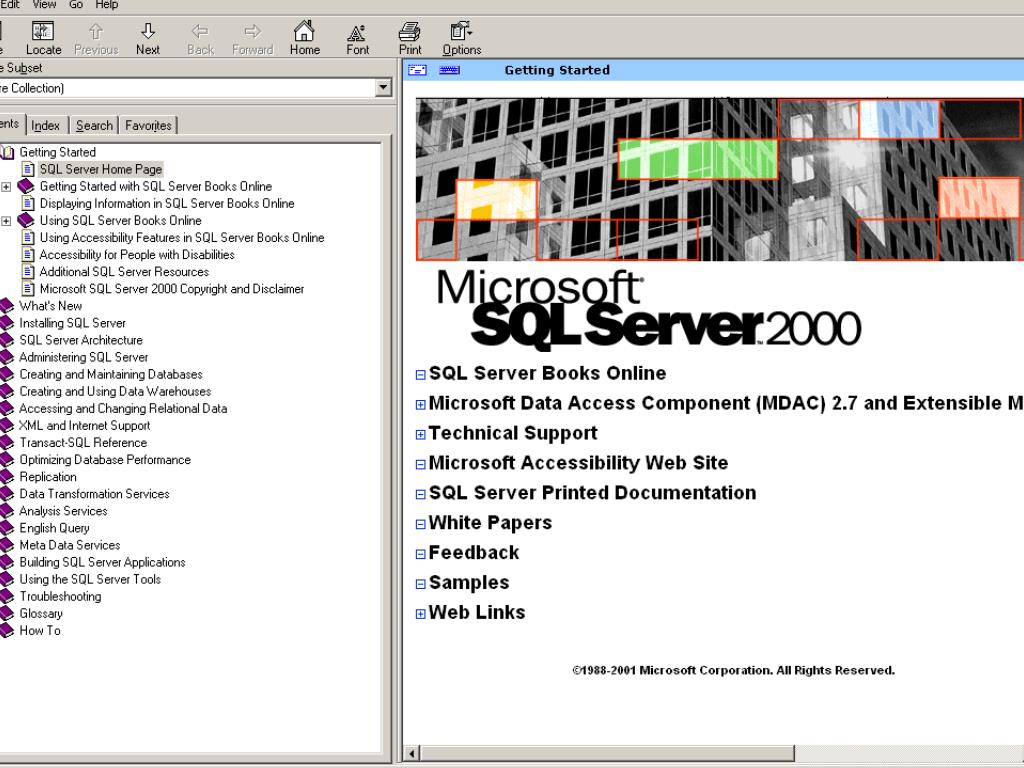Image resolution: width=1024 pixels, height=768 pixels.
Task: Switch to the Index tab
Action: tap(45, 125)
